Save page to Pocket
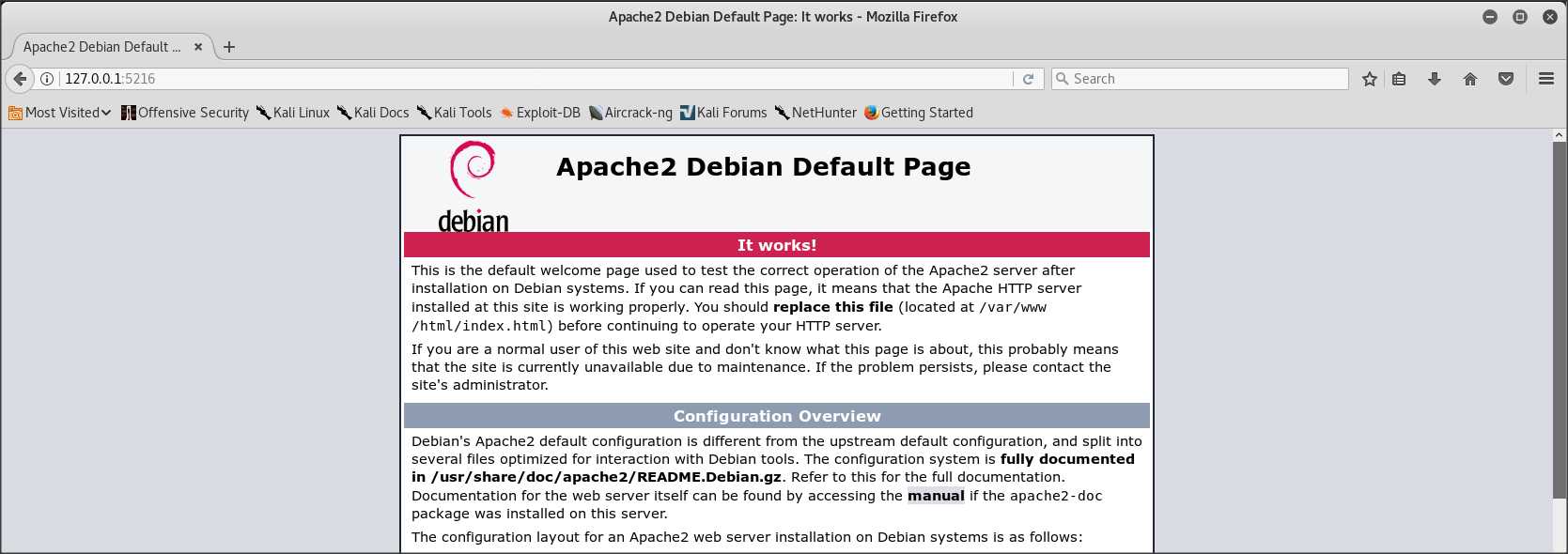 coord(1506,79)
